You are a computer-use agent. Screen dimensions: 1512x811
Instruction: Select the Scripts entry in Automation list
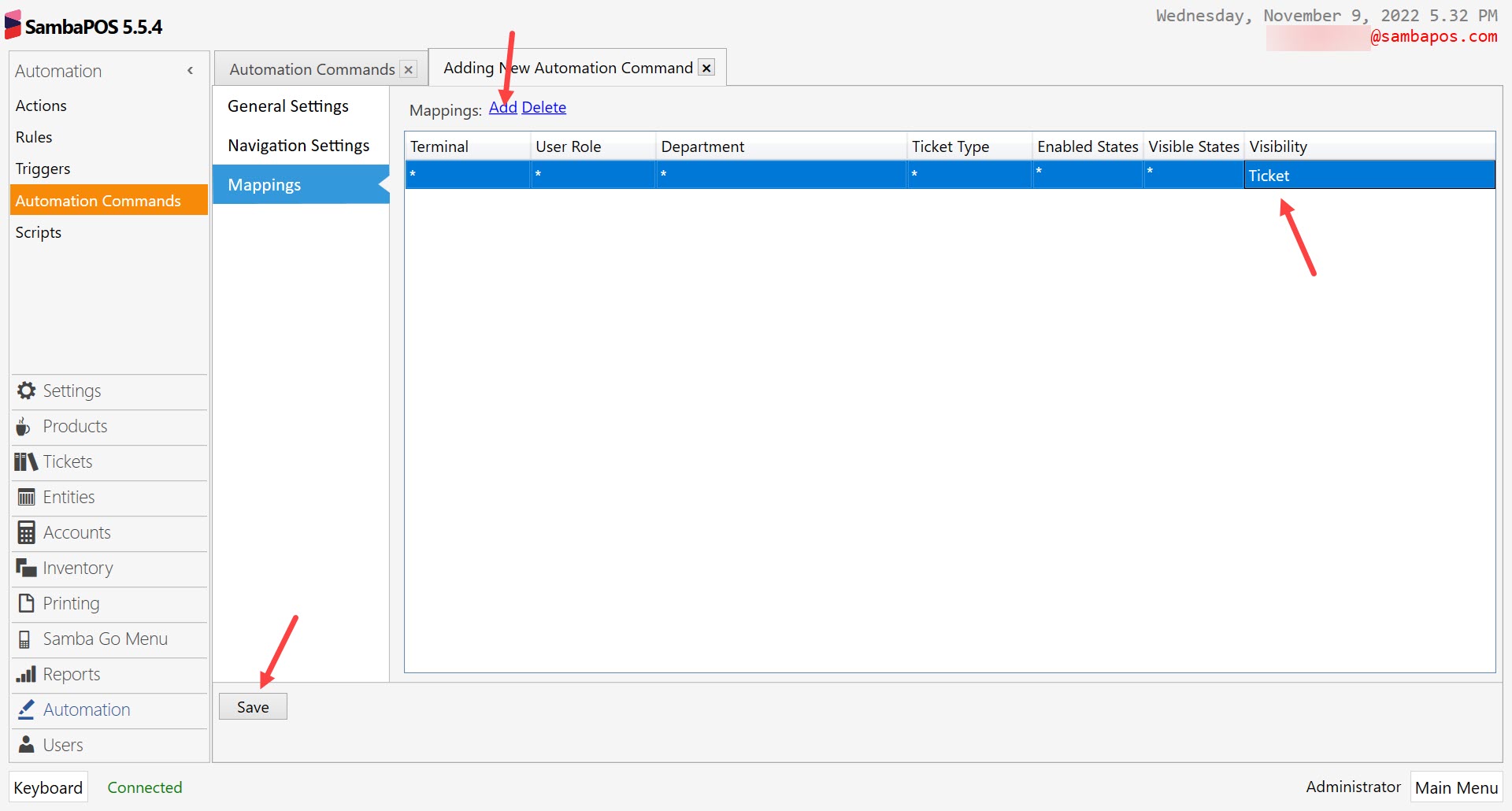point(38,231)
